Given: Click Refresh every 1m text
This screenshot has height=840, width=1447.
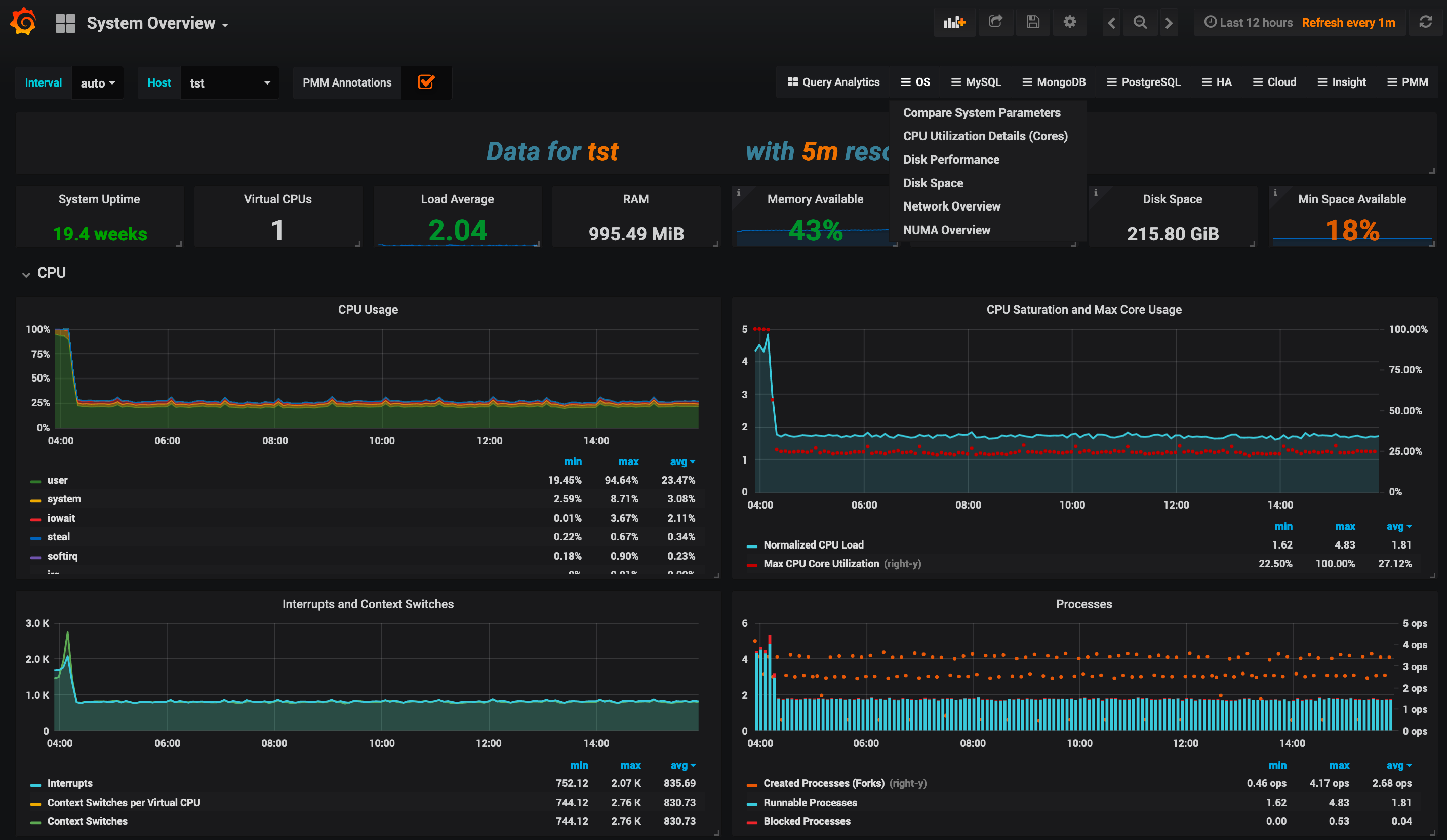Looking at the screenshot, I should [1348, 22].
